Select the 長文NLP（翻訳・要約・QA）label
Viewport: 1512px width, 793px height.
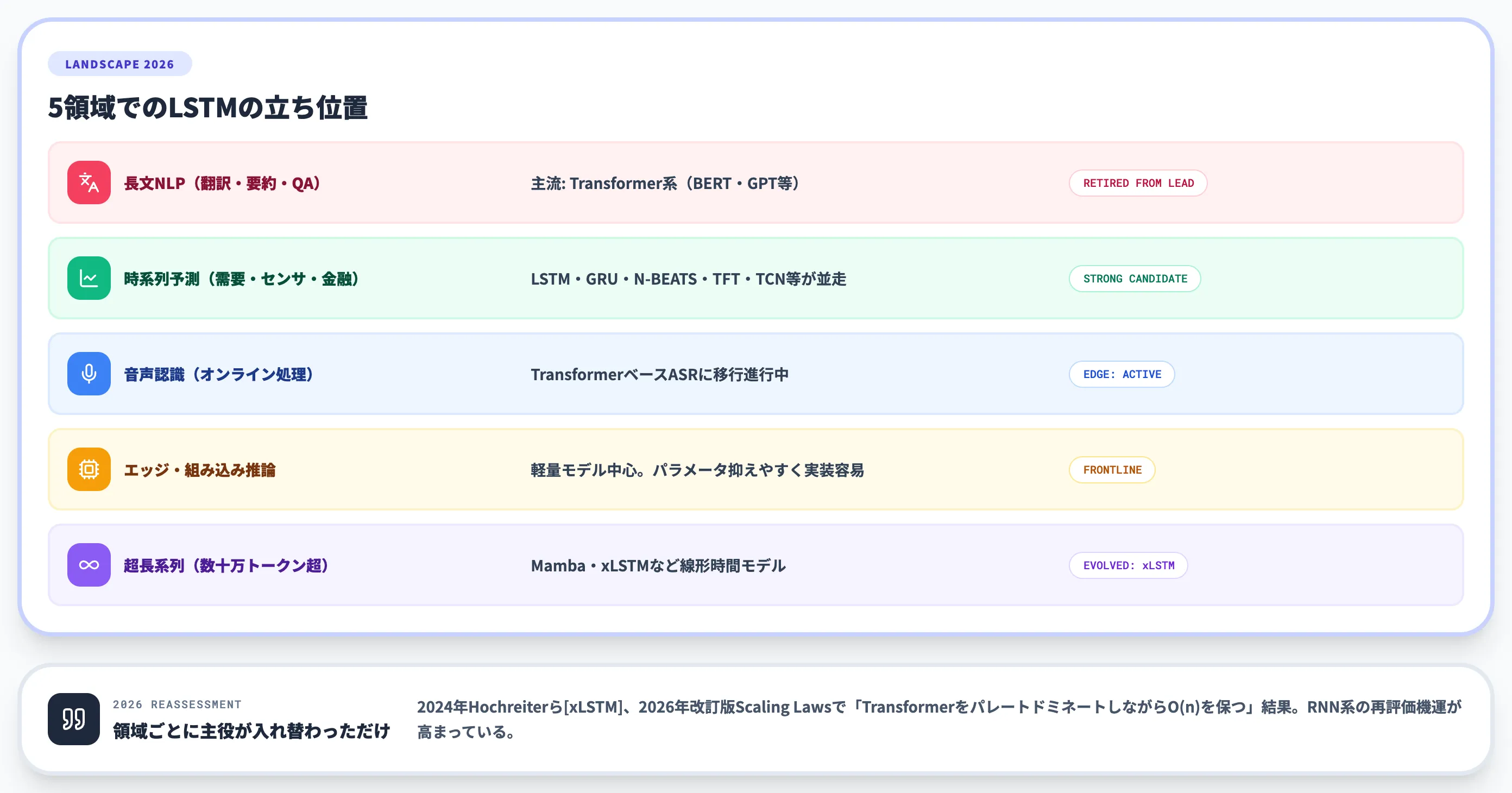(223, 184)
